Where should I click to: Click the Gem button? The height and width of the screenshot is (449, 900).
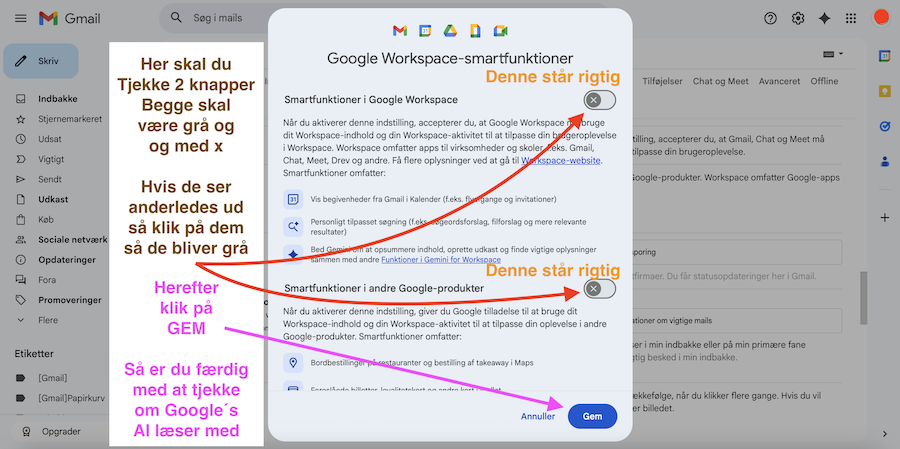coord(592,416)
